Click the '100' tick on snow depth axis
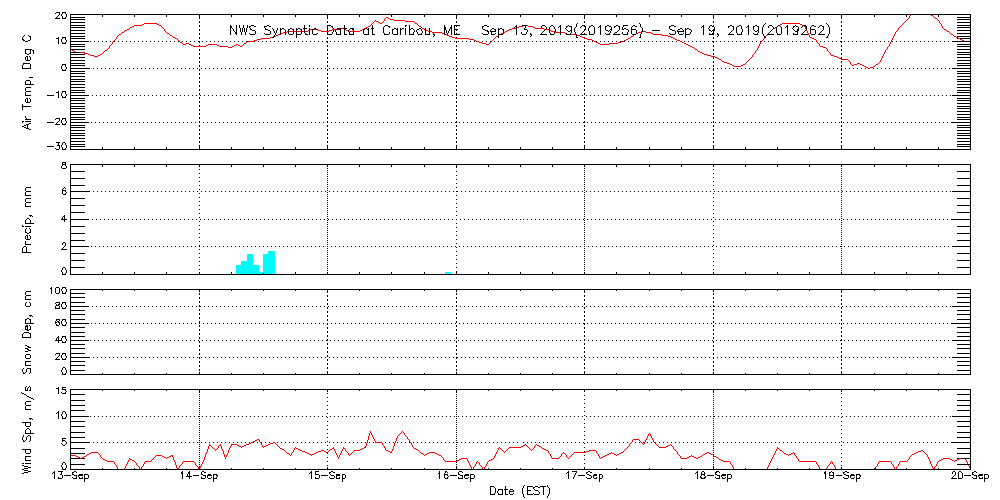This screenshot has width=1000, height=500. tap(56, 291)
